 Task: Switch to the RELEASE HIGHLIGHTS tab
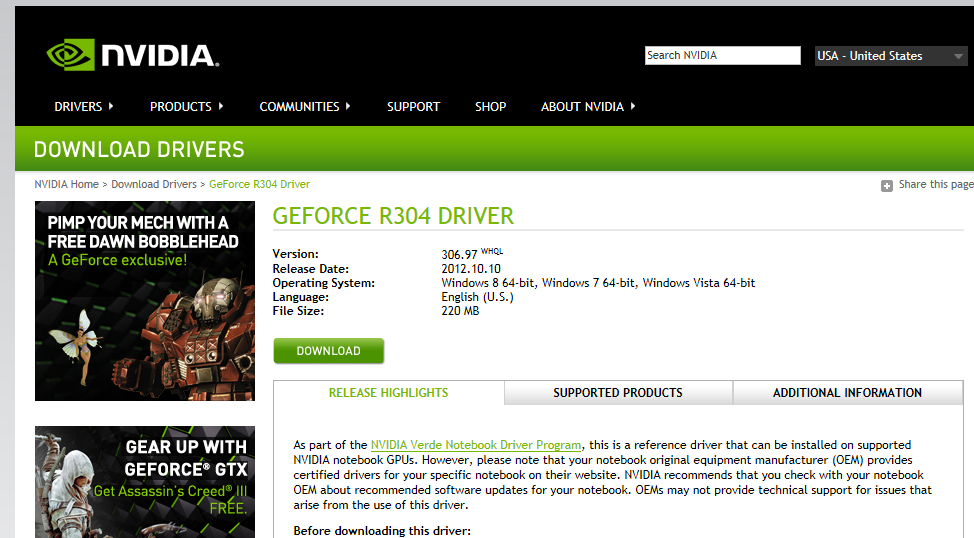pos(388,393)
